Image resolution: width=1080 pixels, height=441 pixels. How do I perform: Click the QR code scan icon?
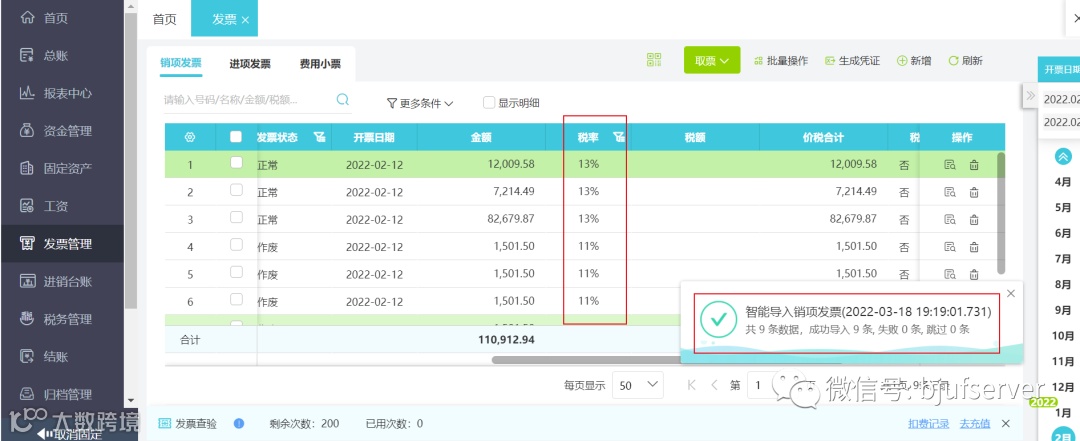pyautogui.click(x=654, y=60)
